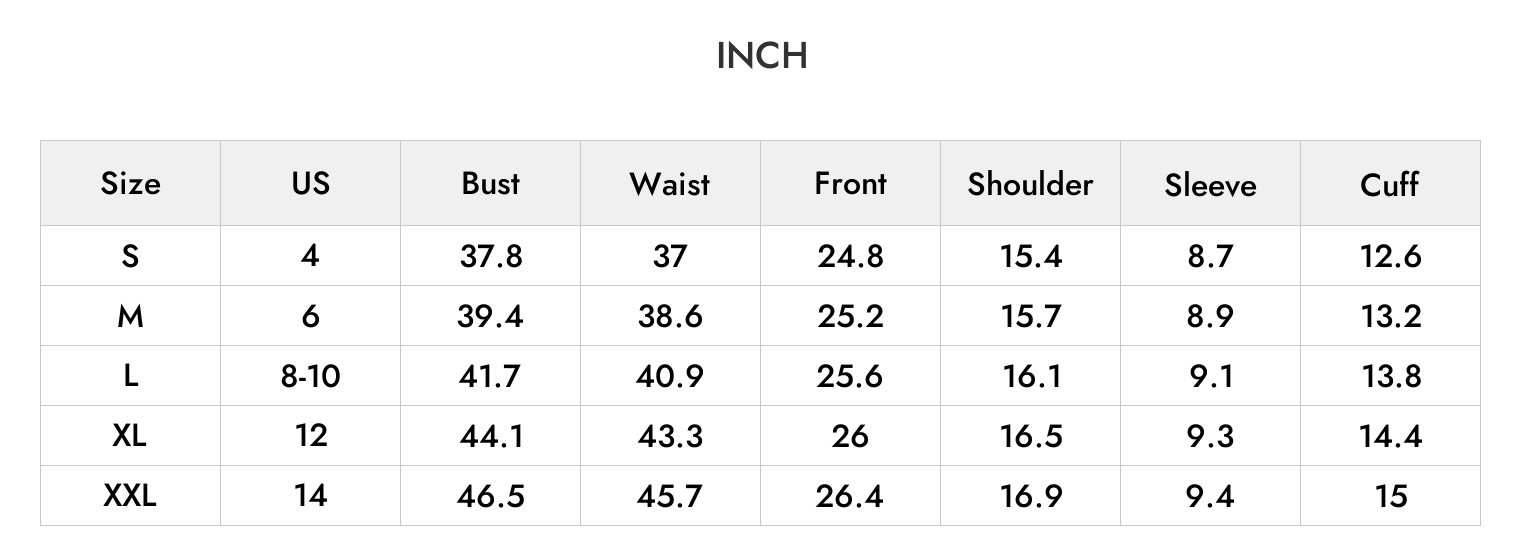The width and height of the screenshot is (1520, 540).
Task: Select the 14.4 cuff value
Action: [x=1390, y=436]
